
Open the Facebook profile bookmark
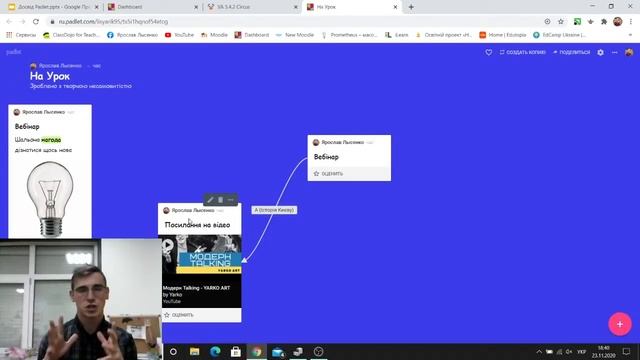click(x=132, y=35)
